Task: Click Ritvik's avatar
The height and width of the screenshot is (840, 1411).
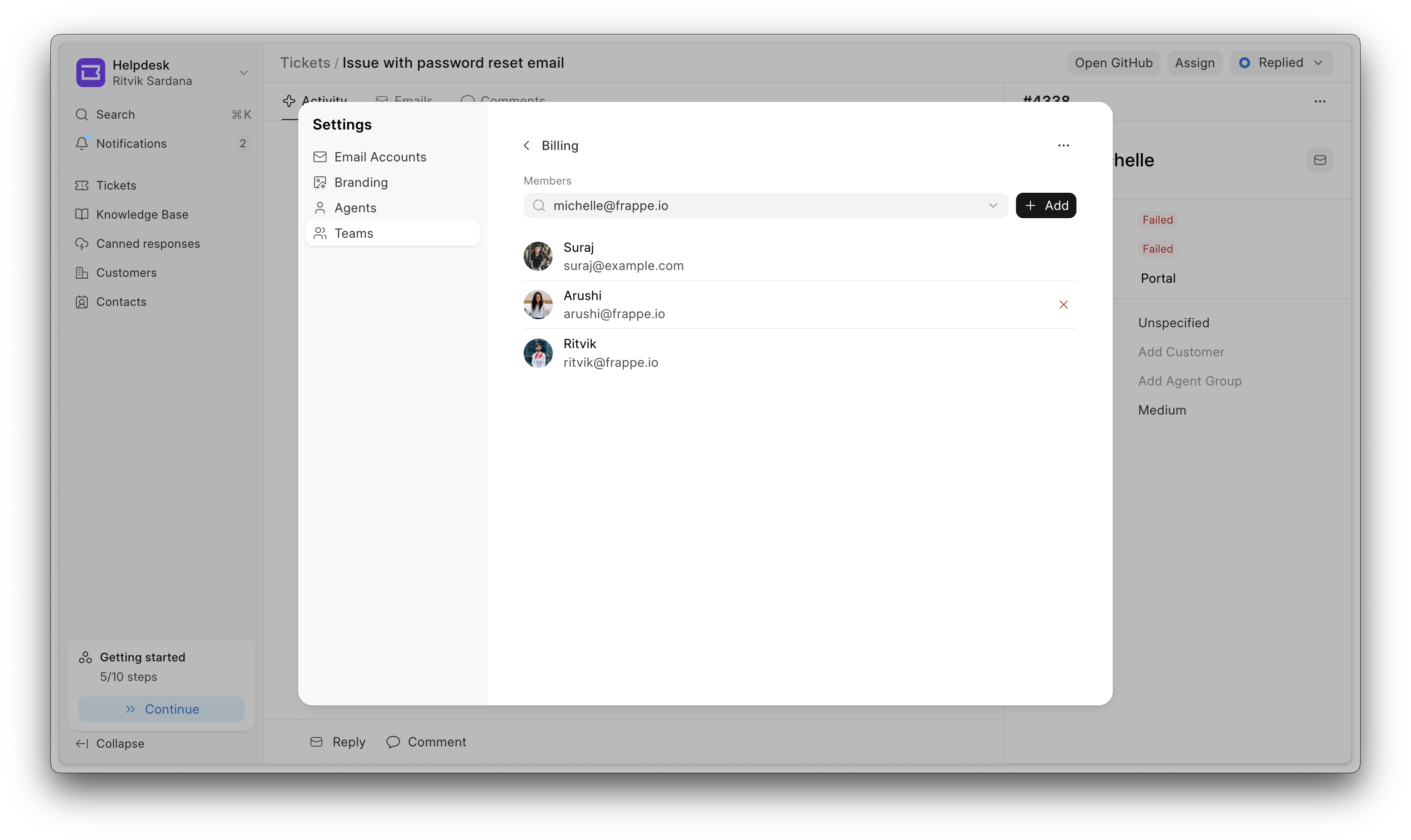Action: pos(538,353)
